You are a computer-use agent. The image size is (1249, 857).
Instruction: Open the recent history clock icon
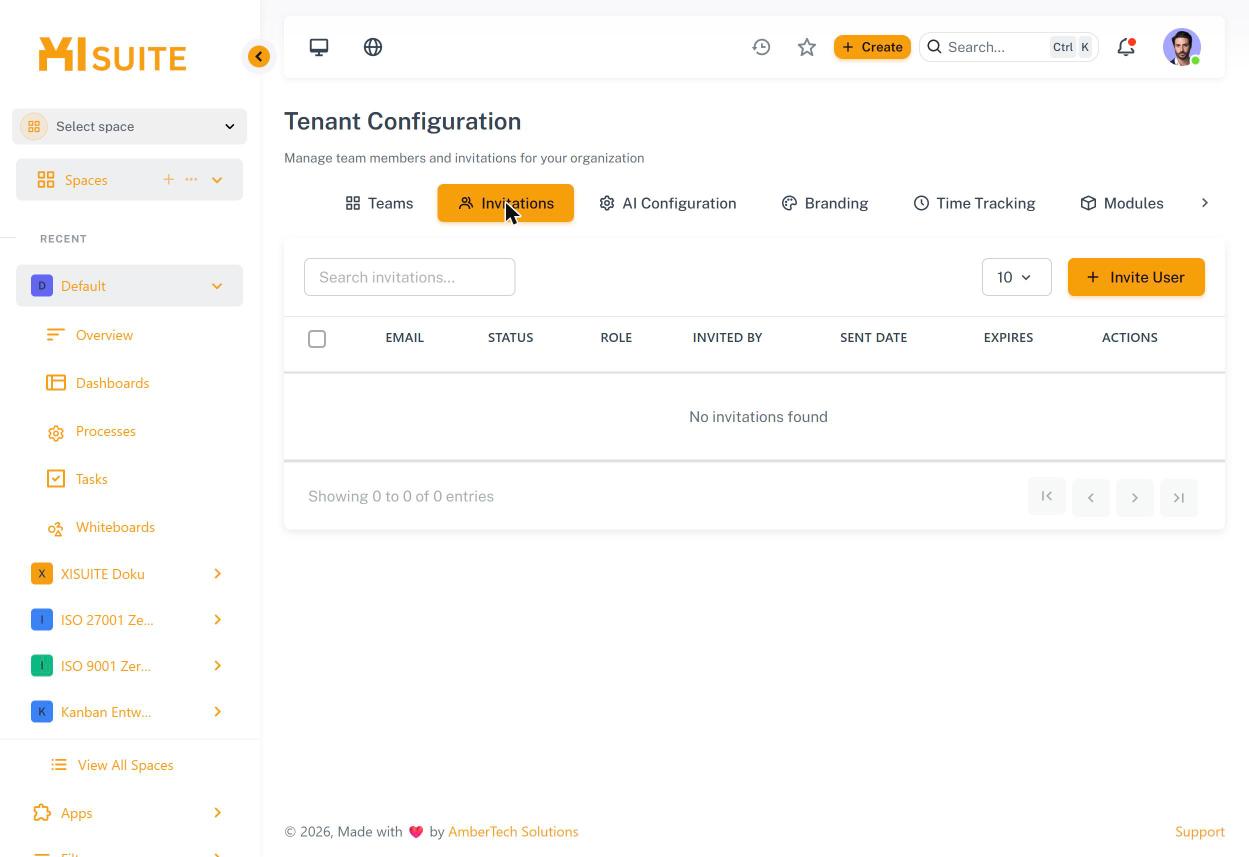(x=761, y=47)
